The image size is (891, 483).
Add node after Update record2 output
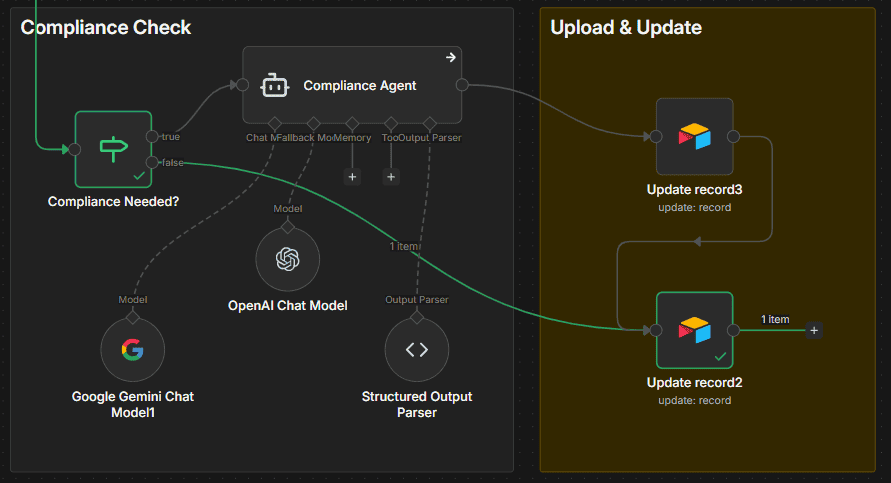[814, 330]
